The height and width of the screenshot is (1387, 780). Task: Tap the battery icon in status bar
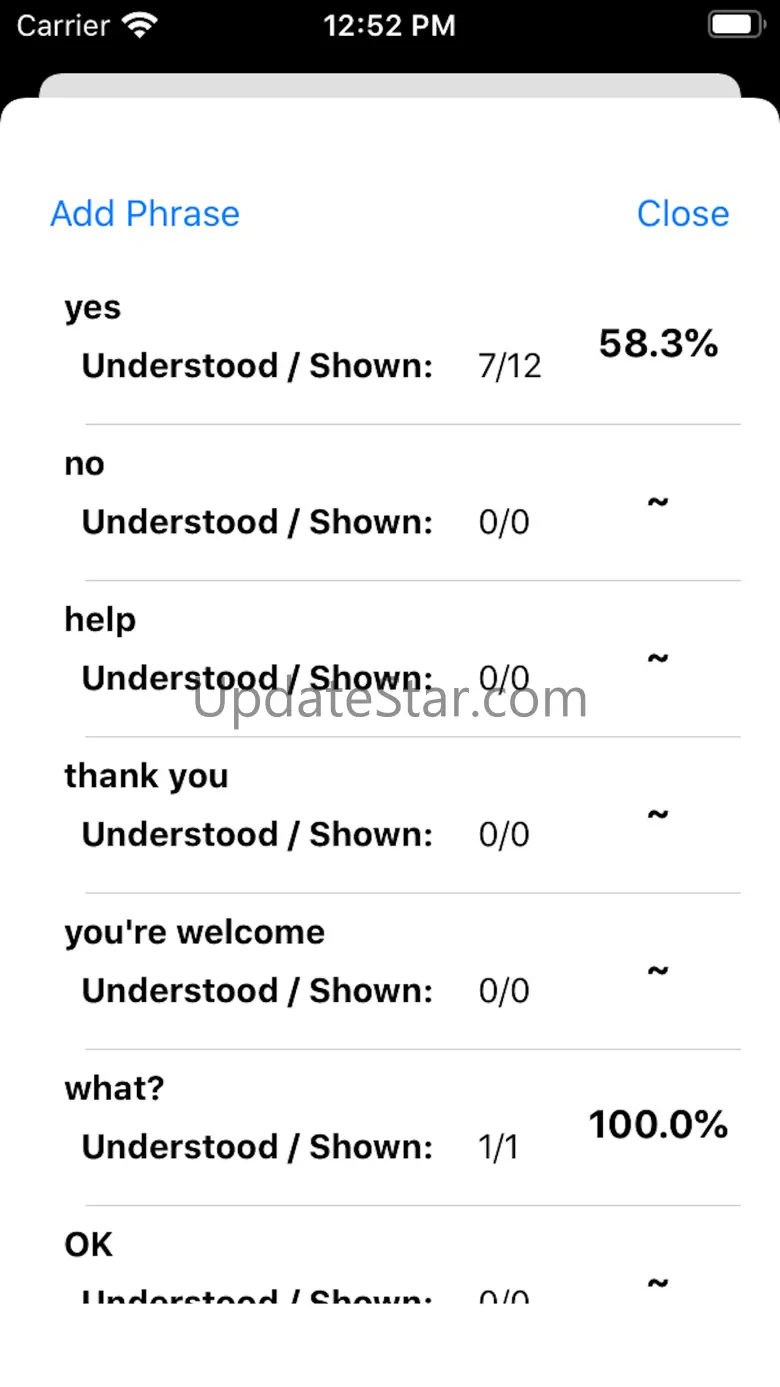tap(736, 25)
